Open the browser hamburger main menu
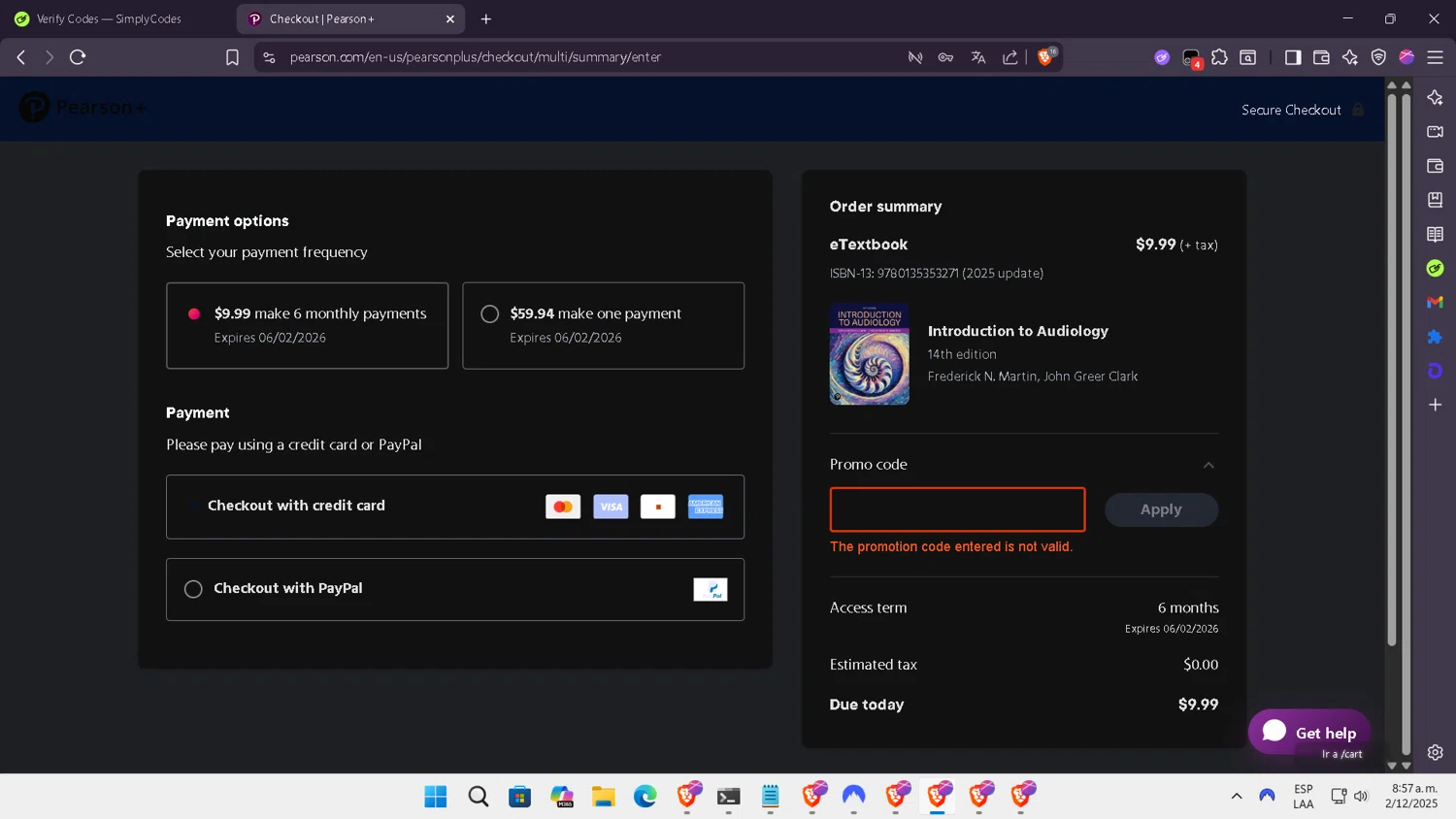The height and width of the screenshot is (819, 1456). coord(1435,57)
